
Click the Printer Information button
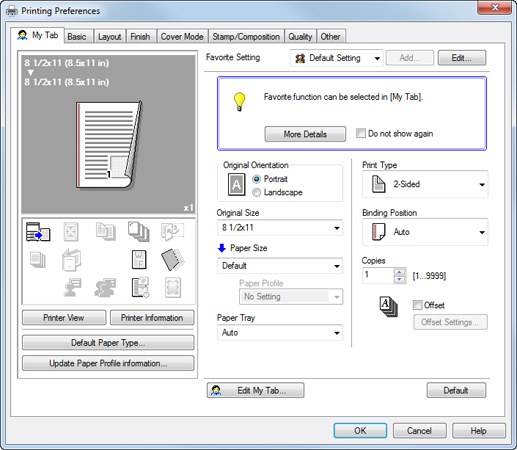point(152,318)
